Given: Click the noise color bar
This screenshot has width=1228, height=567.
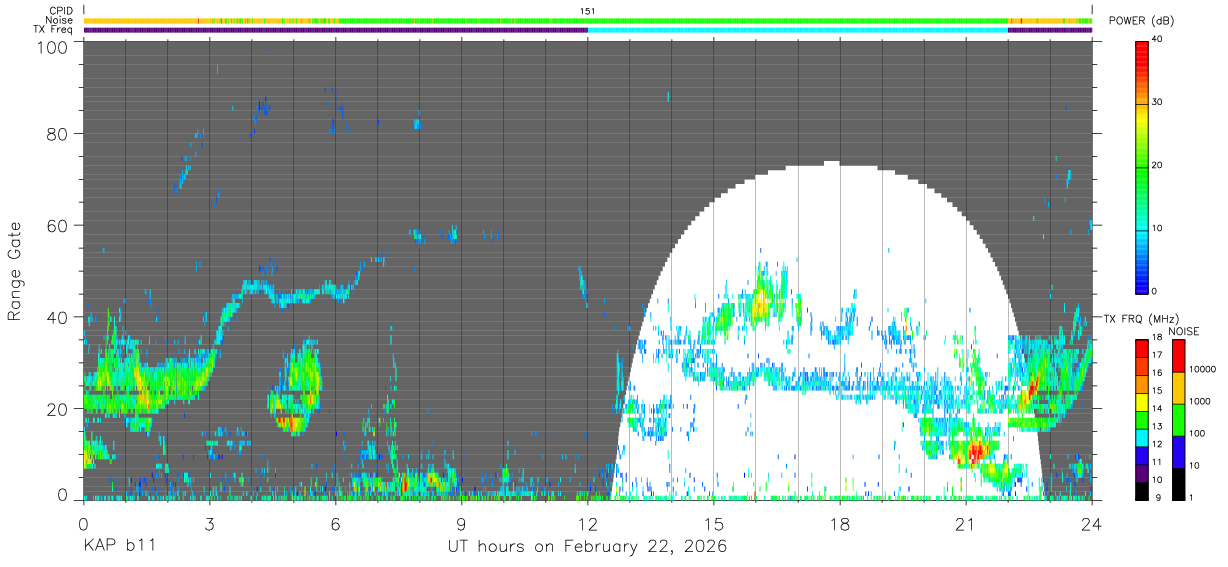Looking at the screenshot, I should pyautogui.click(x=1177, y=420).
